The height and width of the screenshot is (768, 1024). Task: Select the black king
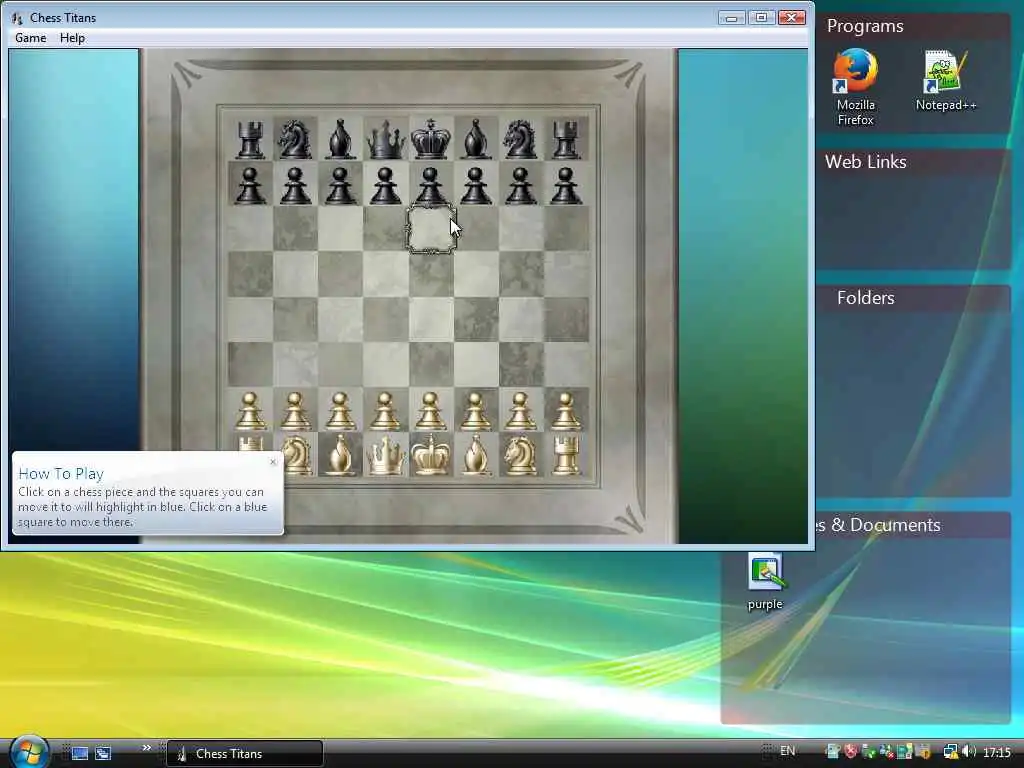(430, 138)
